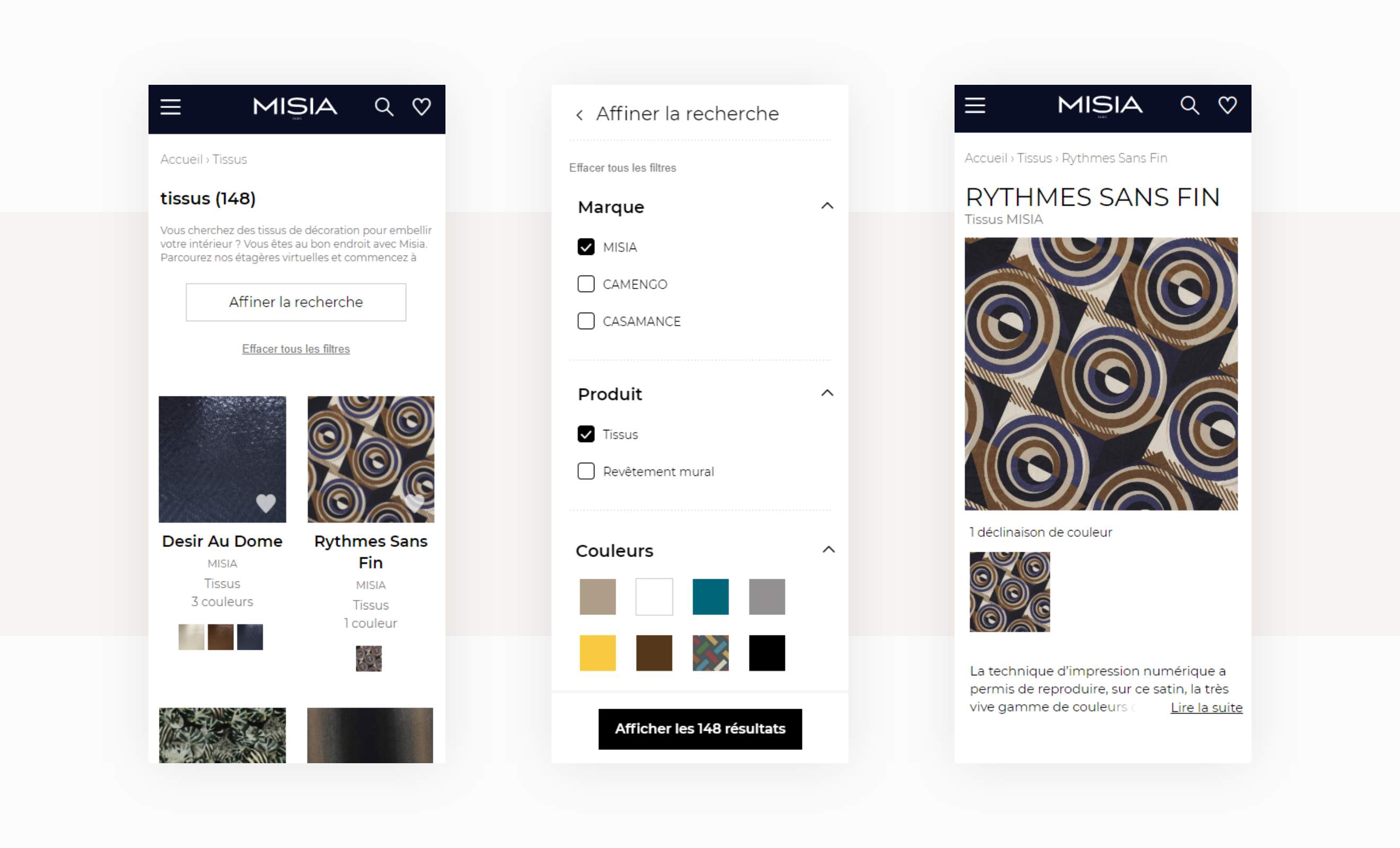Click search icon on the Rythmes Sans Fin page

[x=1189, y=105]
